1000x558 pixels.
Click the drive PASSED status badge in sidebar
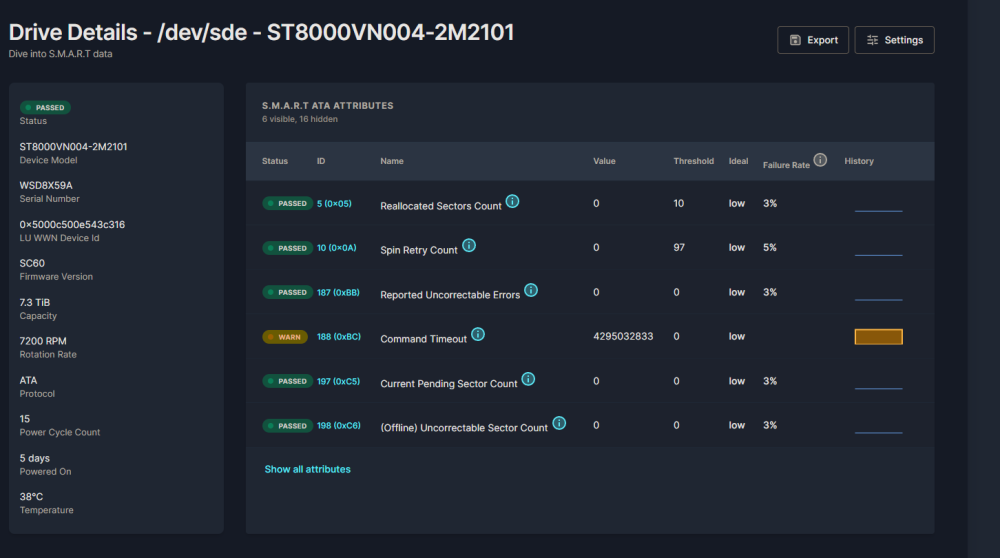(x=45, y=107)
